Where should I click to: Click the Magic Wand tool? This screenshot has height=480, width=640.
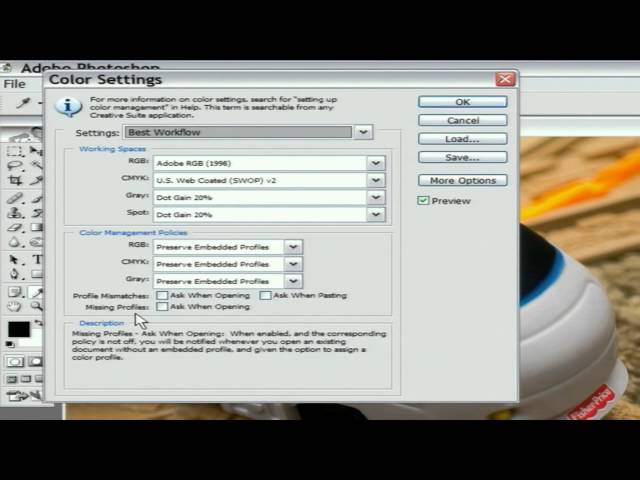pos(37,166)
